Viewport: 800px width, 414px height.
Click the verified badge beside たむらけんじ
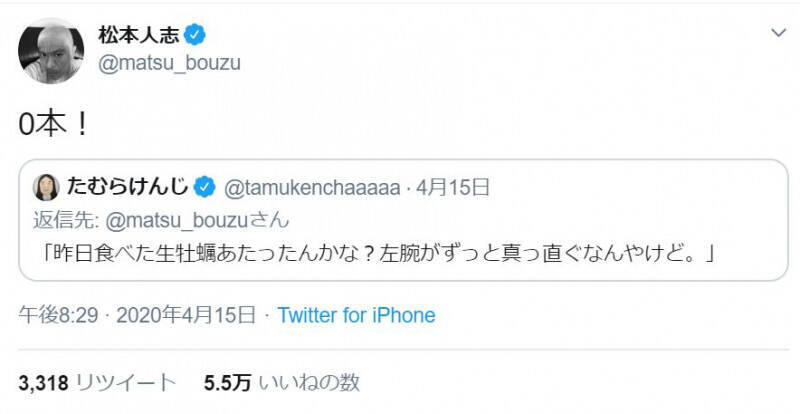[203, 186]
